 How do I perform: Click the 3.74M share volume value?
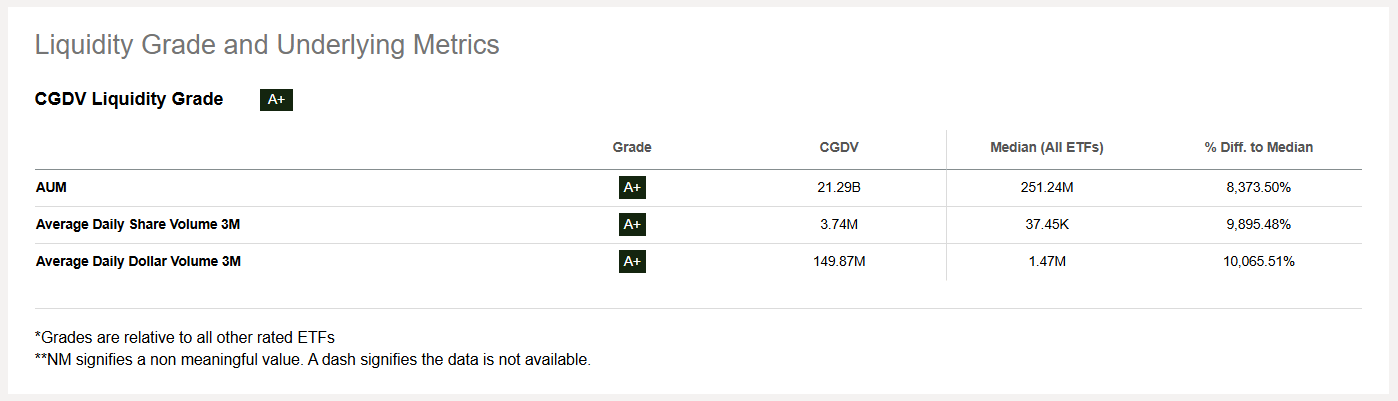tap(839, 225)
